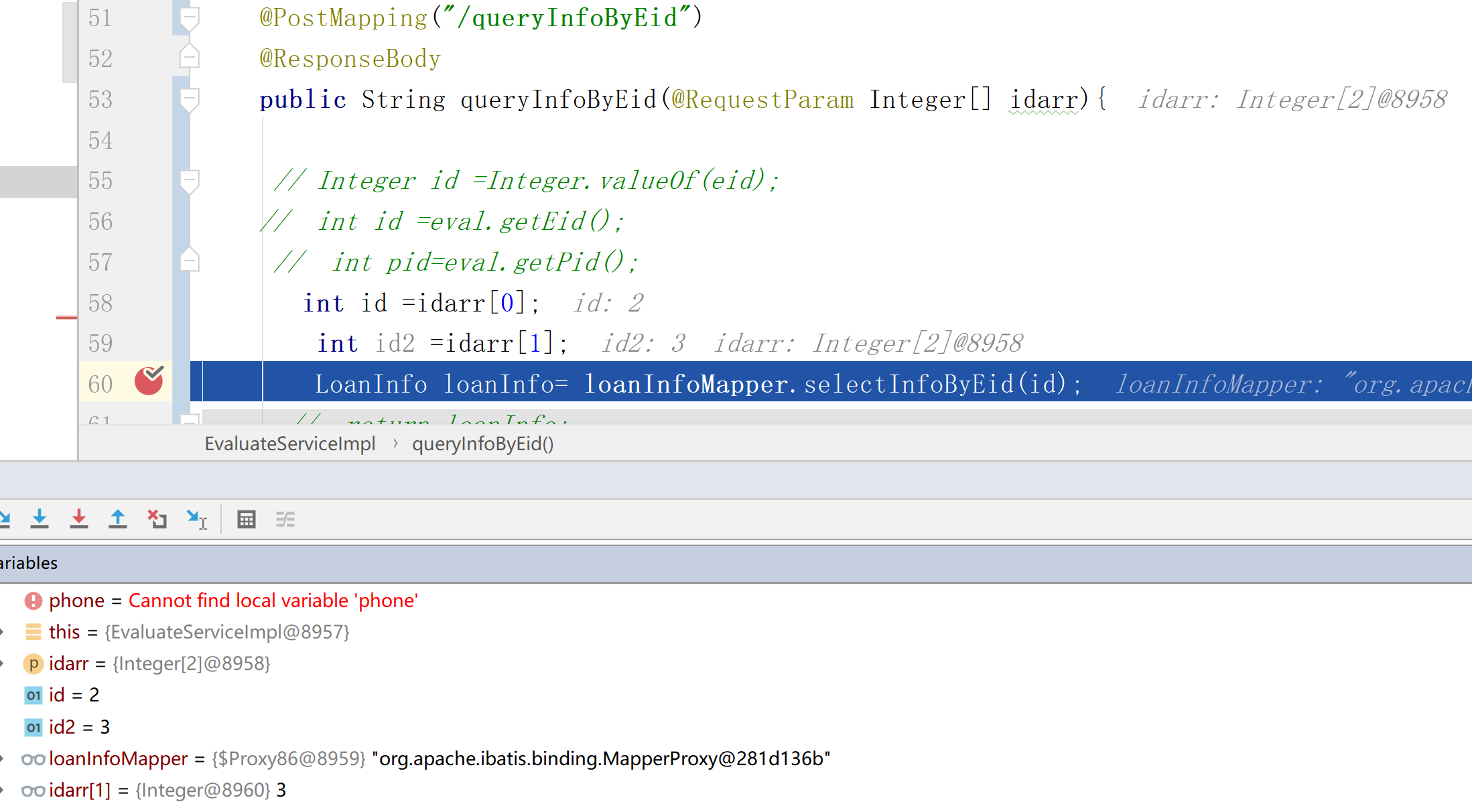Click the Trace Current Stream Chain icon
1472x812 pixels.
tap(285, 519)
